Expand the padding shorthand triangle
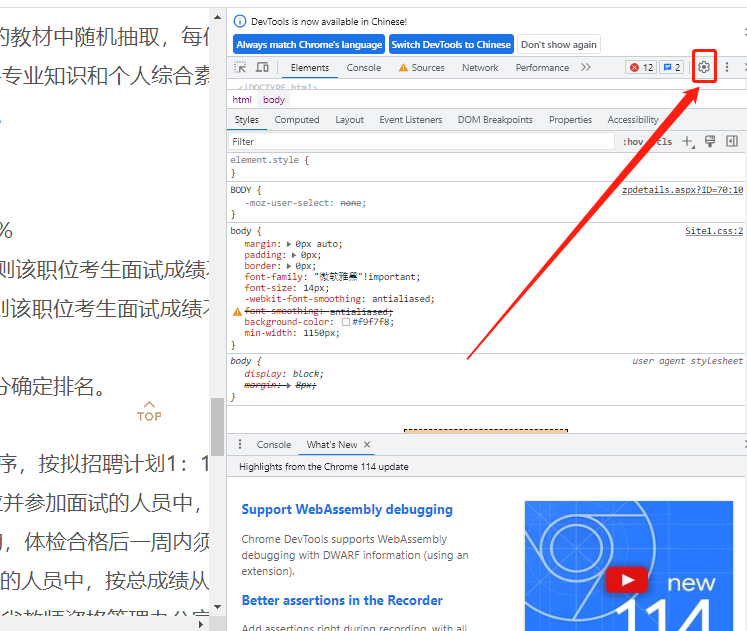The image size is (747, 631). (294, 255)
